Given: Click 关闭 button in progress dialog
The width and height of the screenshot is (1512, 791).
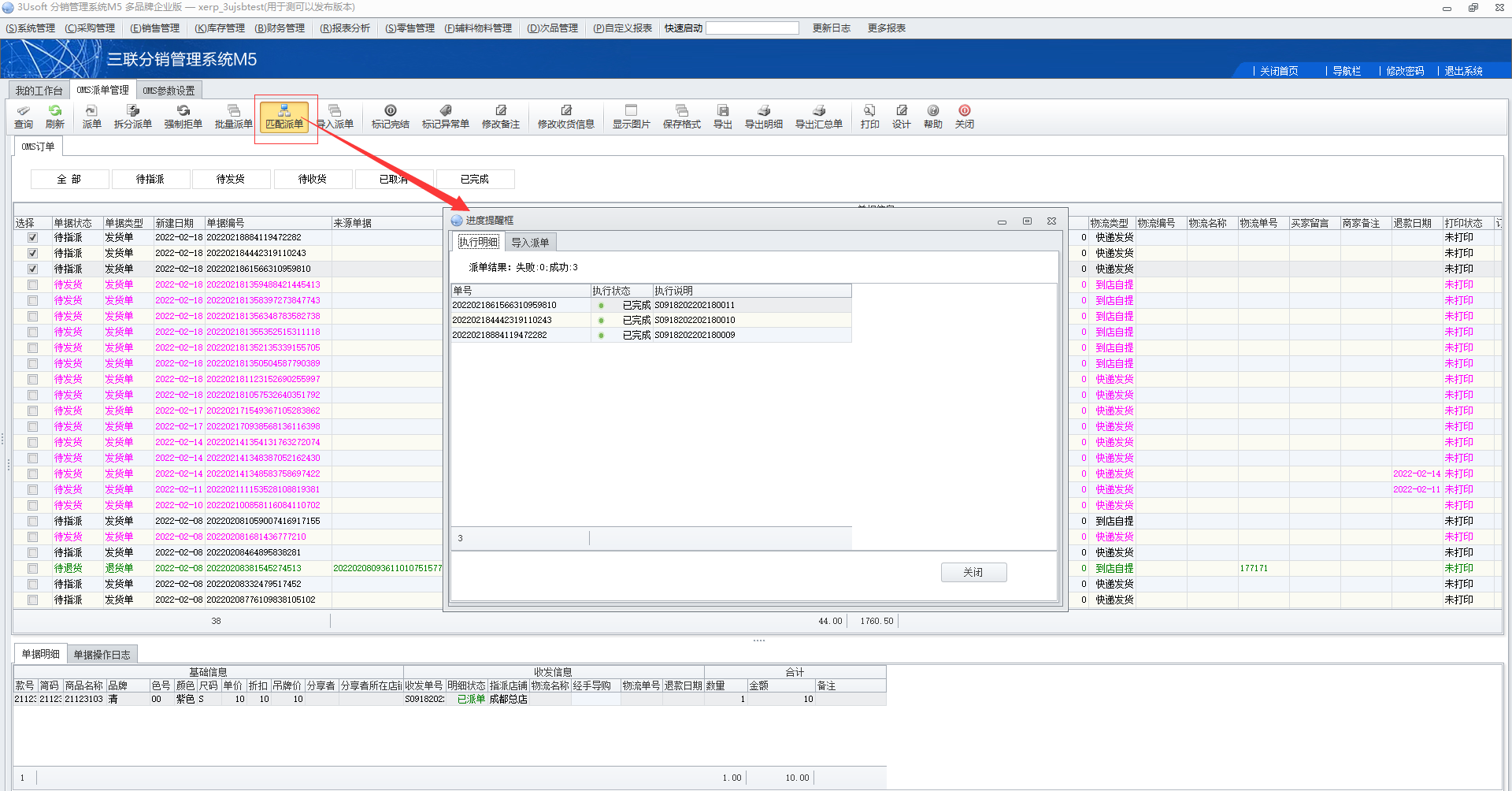Looking at the screenshot, I should (973, 572).
